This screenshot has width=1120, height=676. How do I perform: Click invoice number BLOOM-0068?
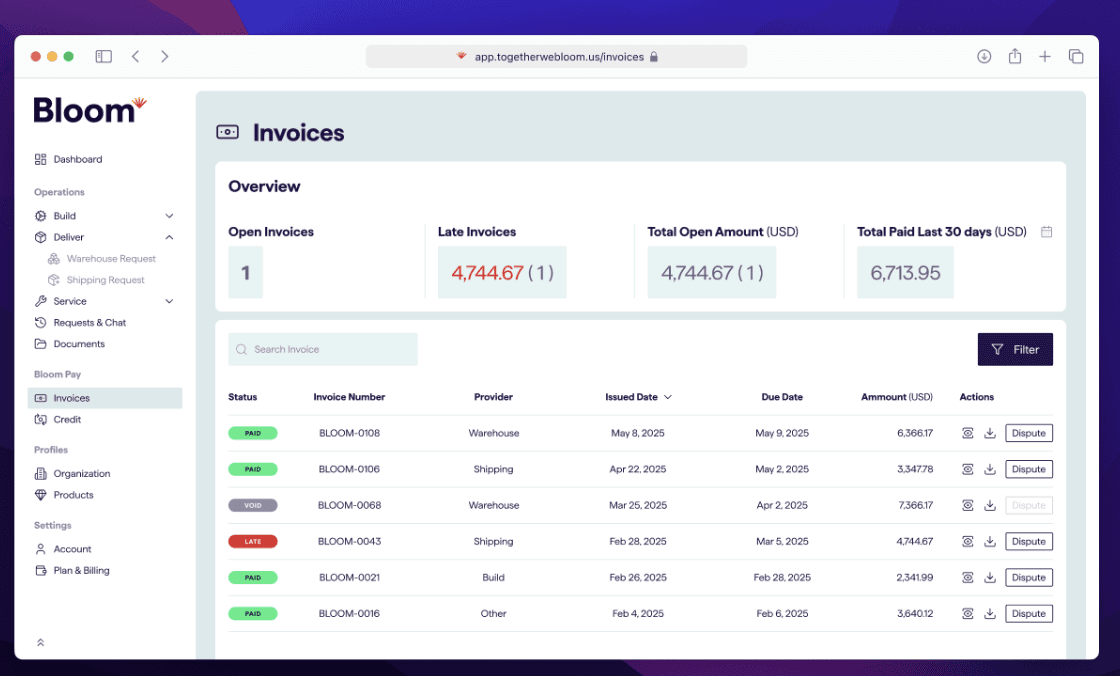[349, 505]
